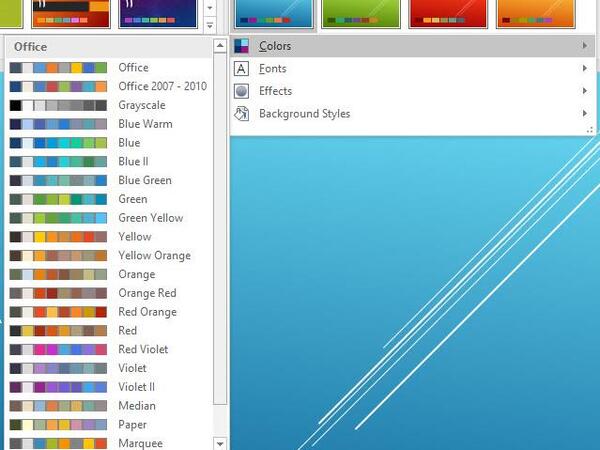Select the Red Orange color scheme
The width and height of the screenshot is (600, 450).
[109, 312]
